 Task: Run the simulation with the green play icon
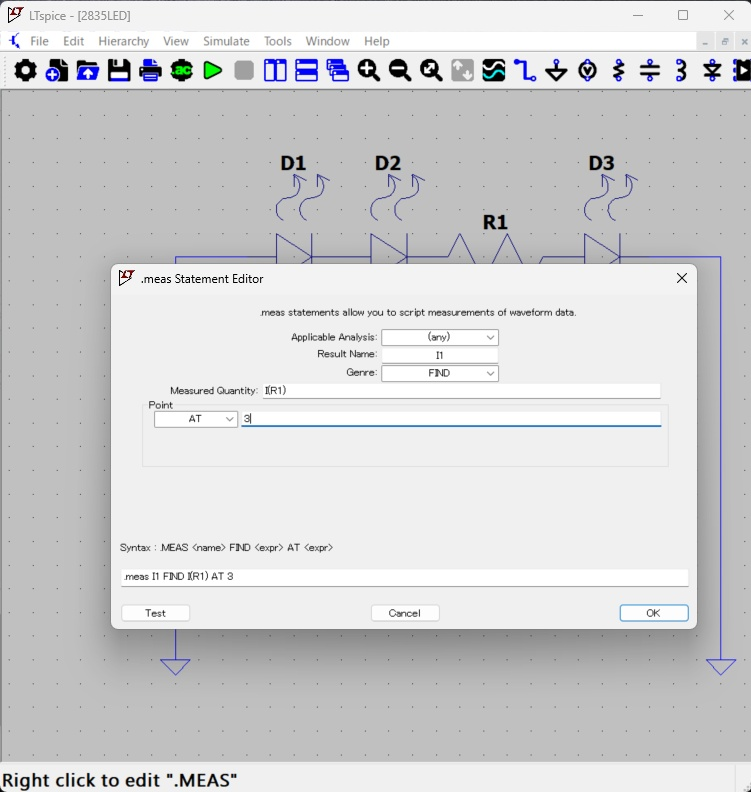pyautogui.click(x=213, y=70)
